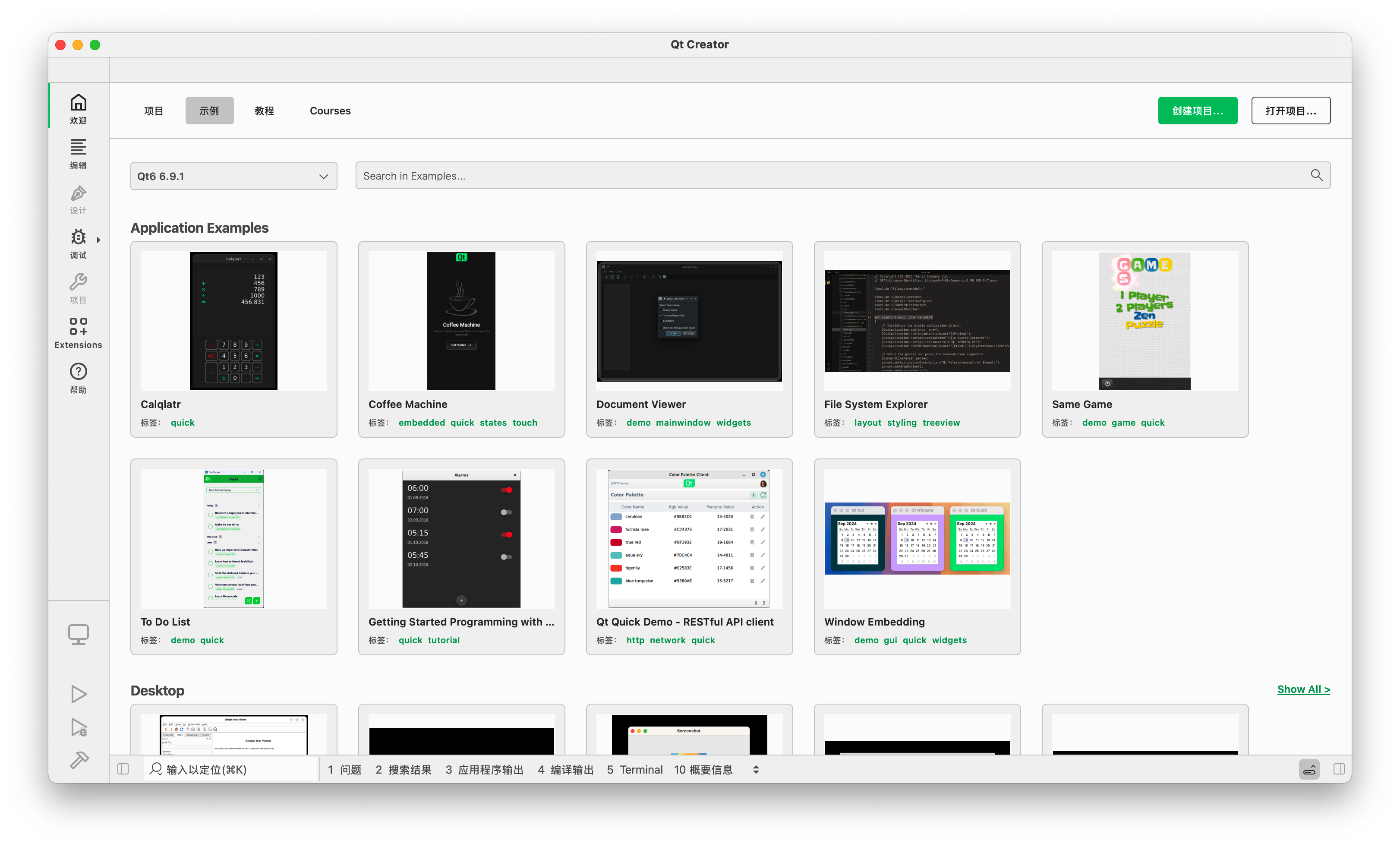Toggle the right sidebar visibility
1400x847 pixels.
click(x=1339, y=769)
